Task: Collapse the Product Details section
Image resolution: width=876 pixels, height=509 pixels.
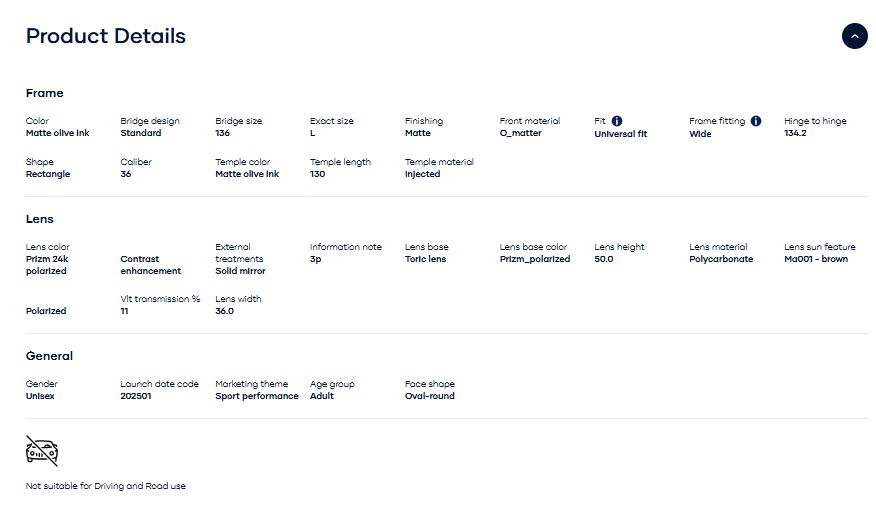Action: [854, 36]
